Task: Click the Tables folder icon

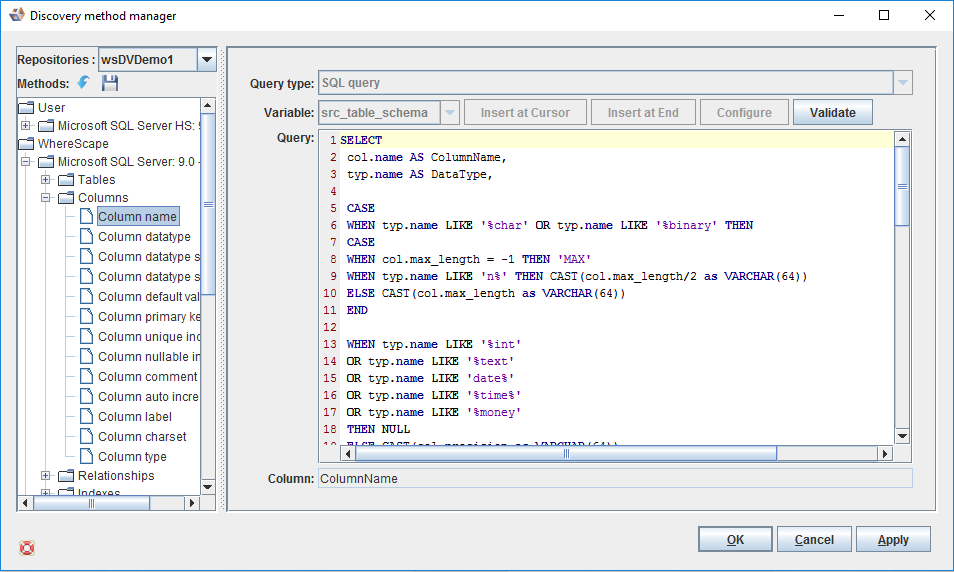Action: click(66, 180)
